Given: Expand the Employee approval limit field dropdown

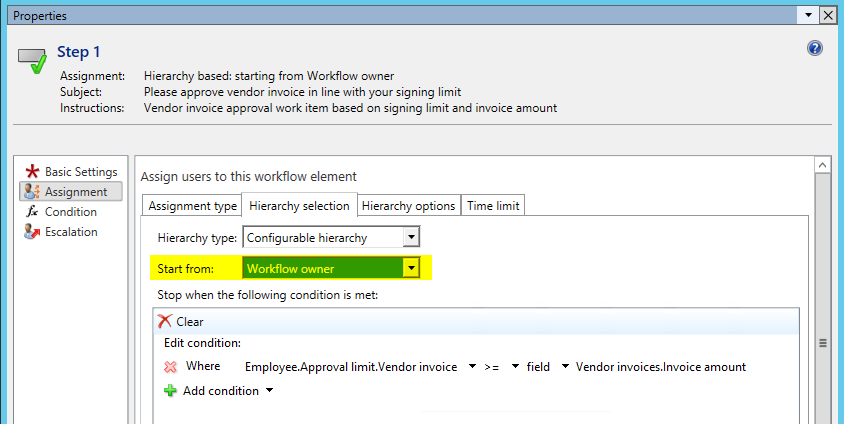Looking at the screenshot, I should click(x=471, y=367).
